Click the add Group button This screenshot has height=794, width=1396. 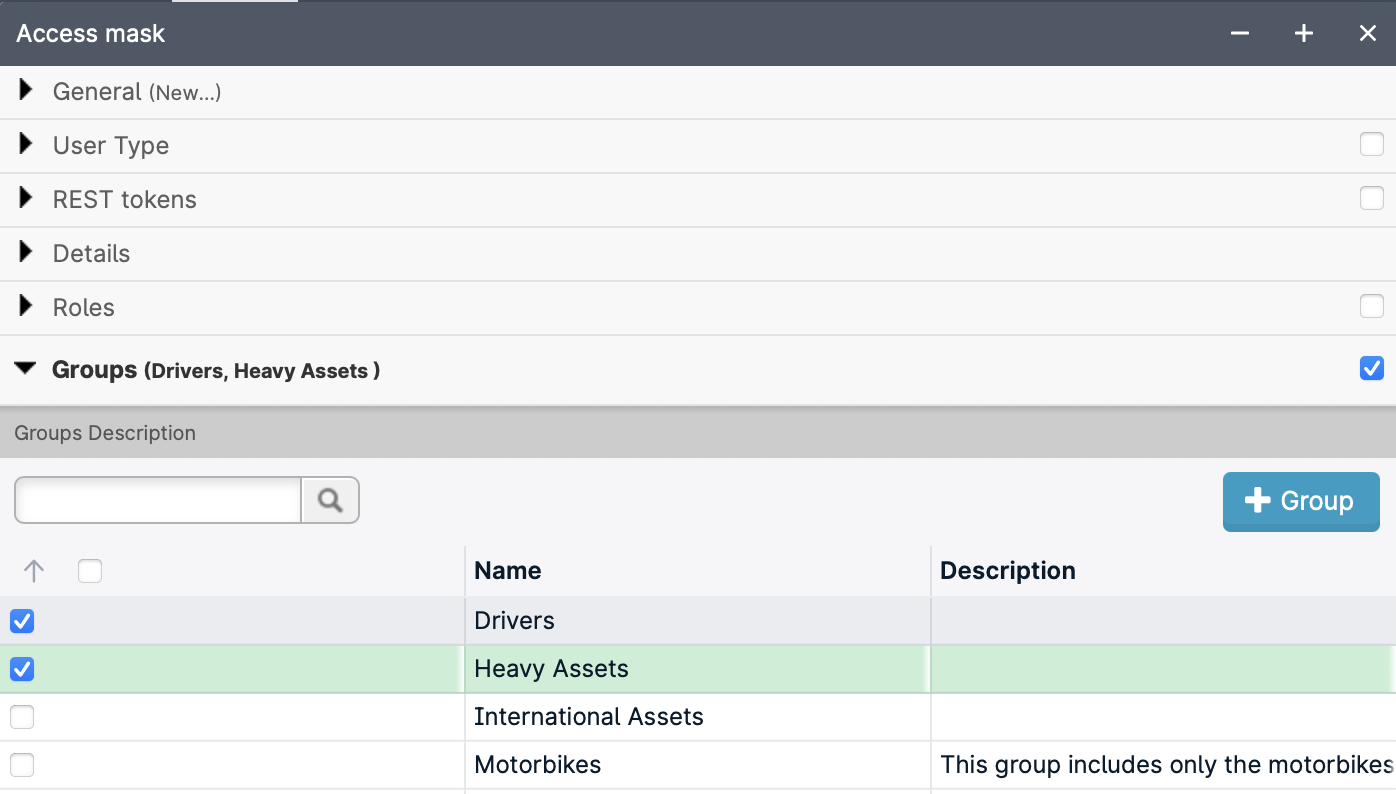pyautogui.click(x=1300, y=501)
